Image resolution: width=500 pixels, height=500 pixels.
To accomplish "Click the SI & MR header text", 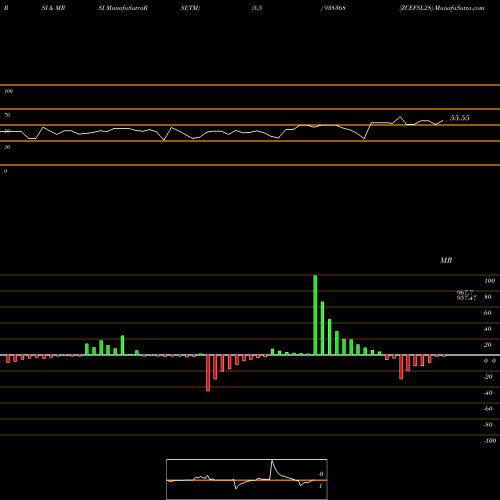I will pyautogui.click(x=53, y=8).
